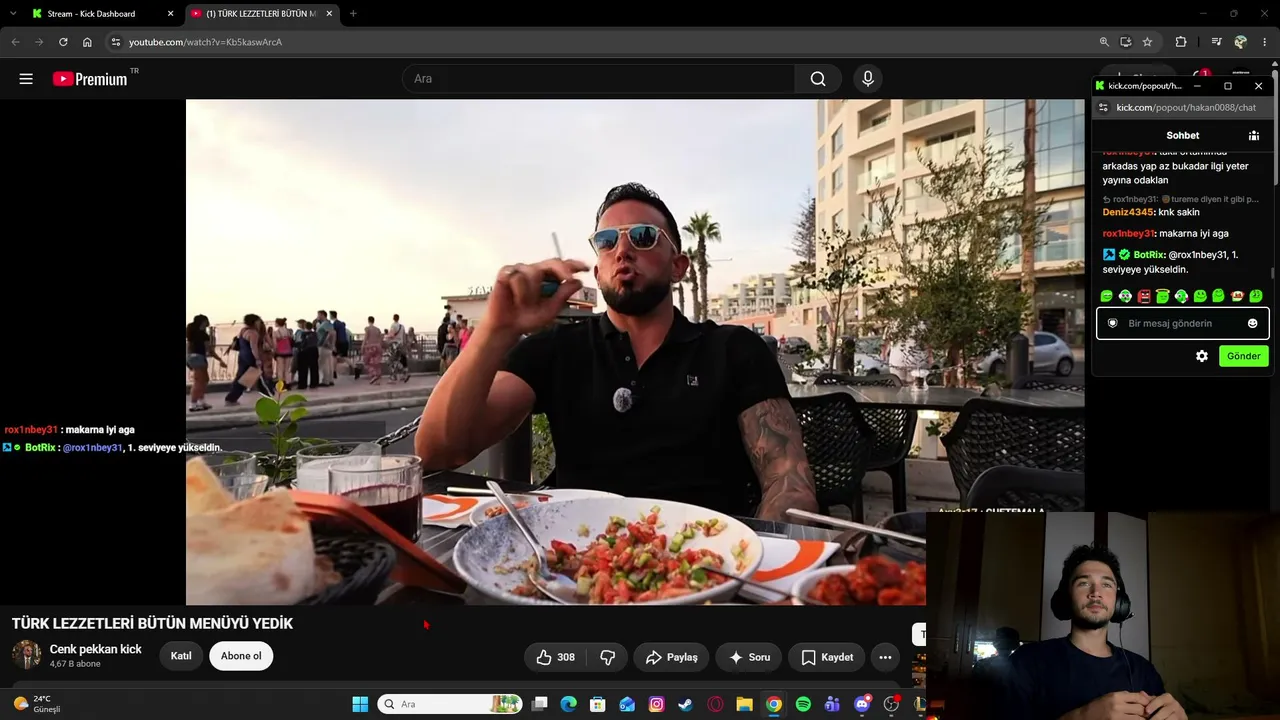Open the Opera browser from taskbar
This screenshot has width=1280, height=720.
coord(715,704)
